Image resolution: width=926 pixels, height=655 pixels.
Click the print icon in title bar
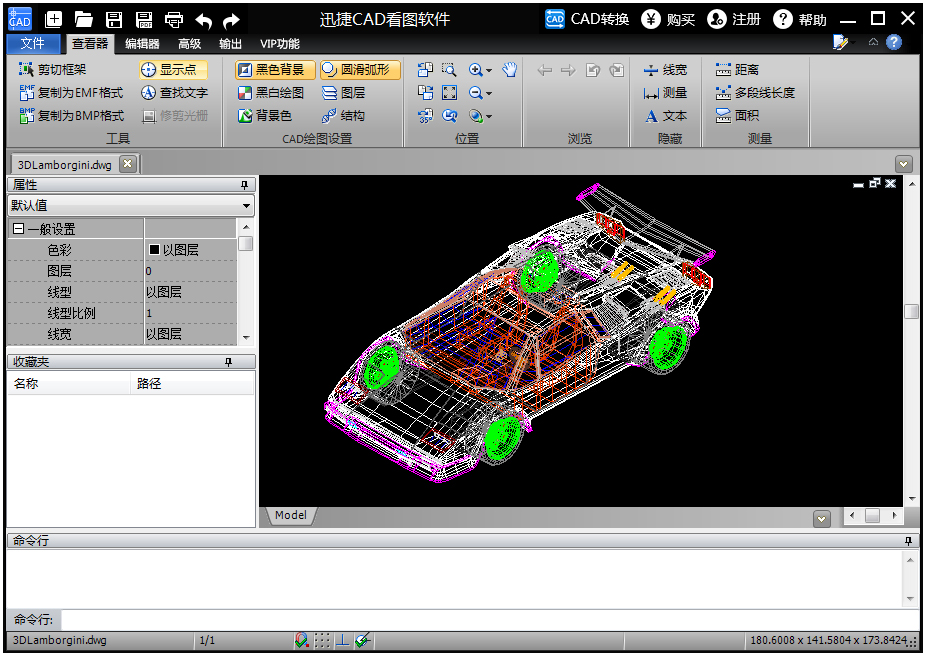tap(174, 19)
